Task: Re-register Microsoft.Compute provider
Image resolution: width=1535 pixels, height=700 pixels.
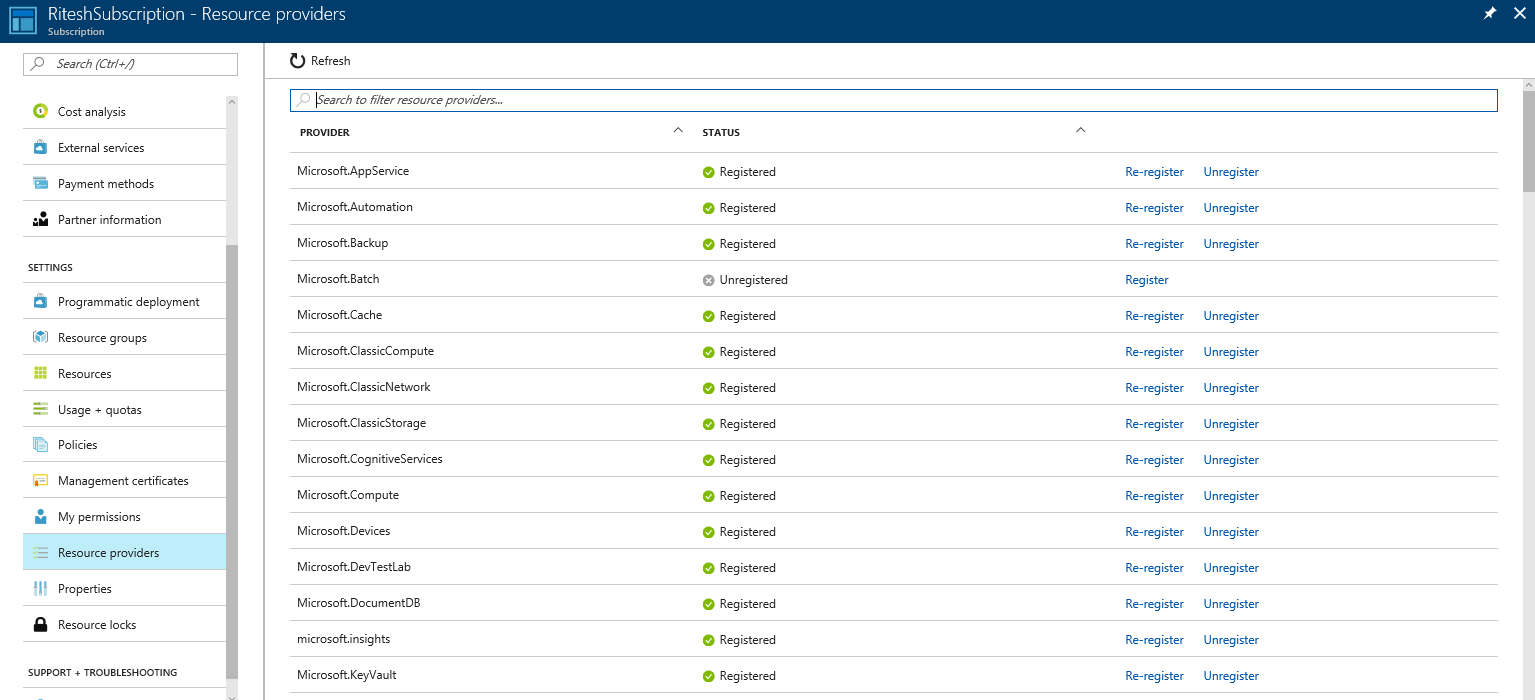Action: click(x=1154, y=496)
